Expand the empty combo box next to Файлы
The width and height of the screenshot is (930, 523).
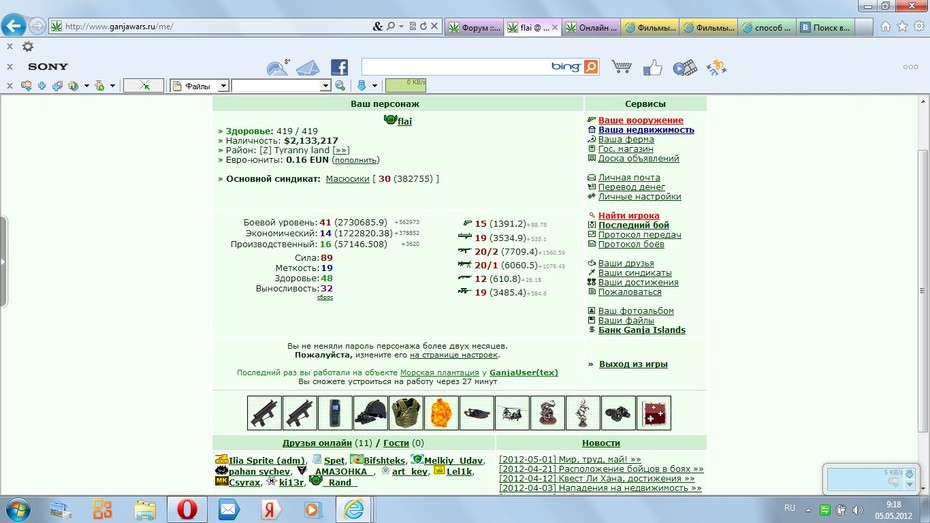325,86
